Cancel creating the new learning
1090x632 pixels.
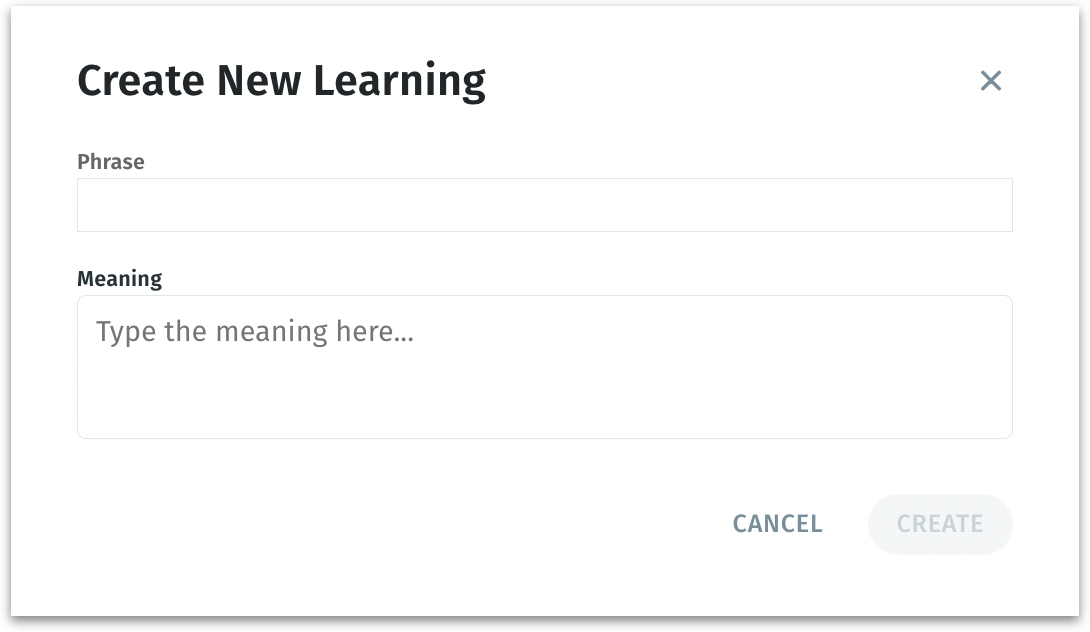(x=777, y=524)
